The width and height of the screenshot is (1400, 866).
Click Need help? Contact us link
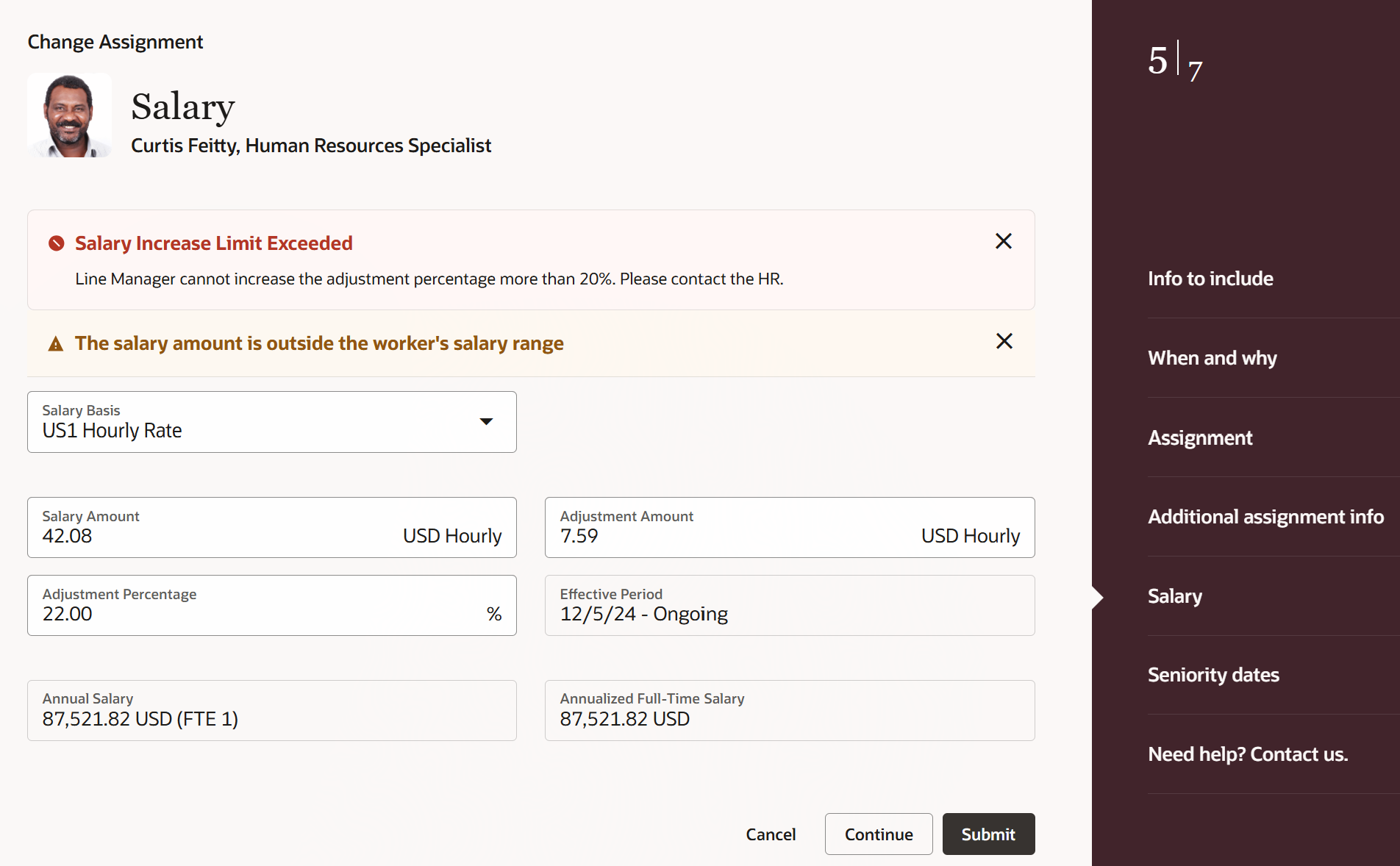[x=1247, y=754]
